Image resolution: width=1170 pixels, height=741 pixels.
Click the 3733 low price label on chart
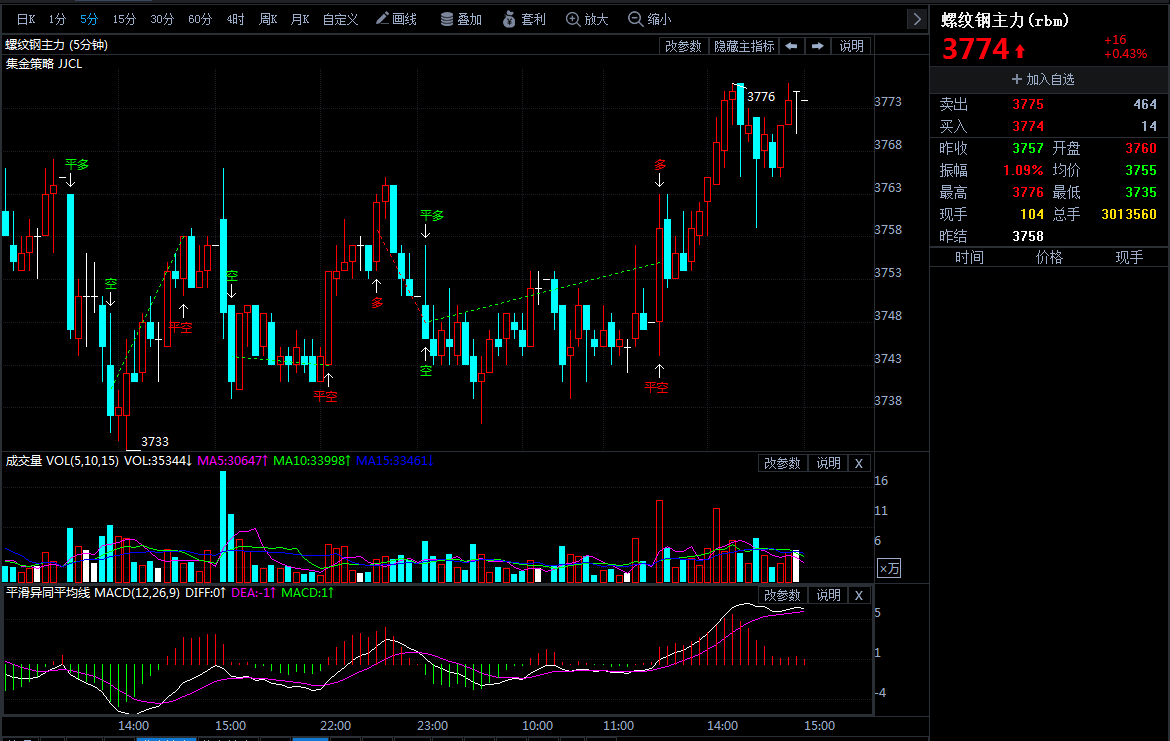154,442
